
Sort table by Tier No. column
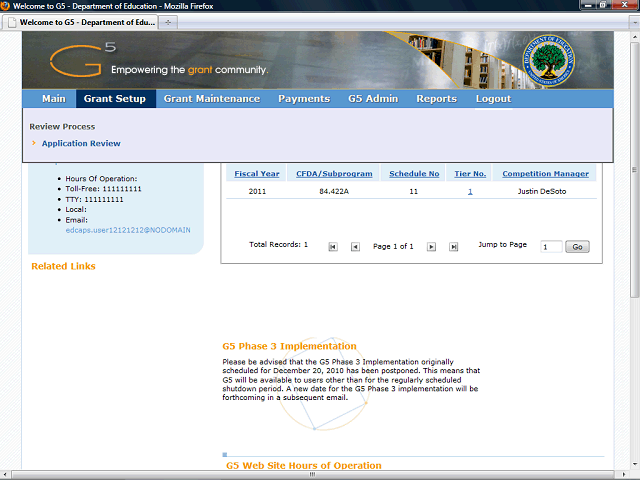(x=470, y=173)
